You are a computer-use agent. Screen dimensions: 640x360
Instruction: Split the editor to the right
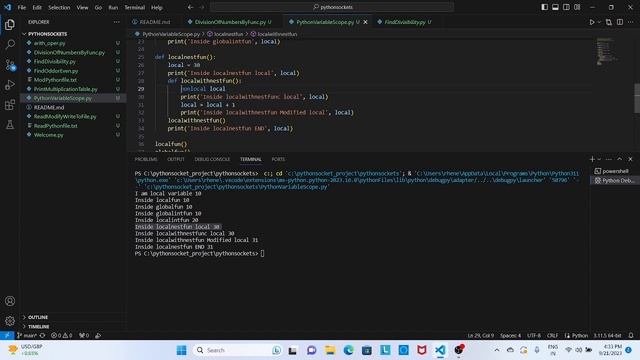point(620,22)
